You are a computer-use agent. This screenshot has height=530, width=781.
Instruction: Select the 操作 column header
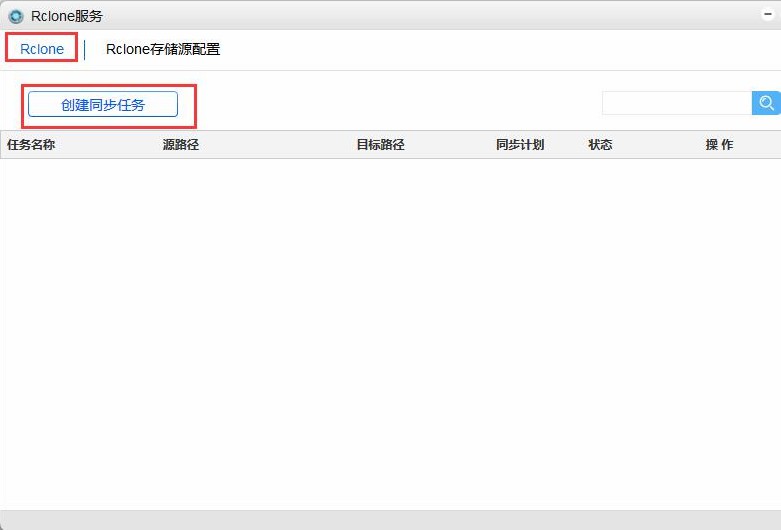coord(719,145)
